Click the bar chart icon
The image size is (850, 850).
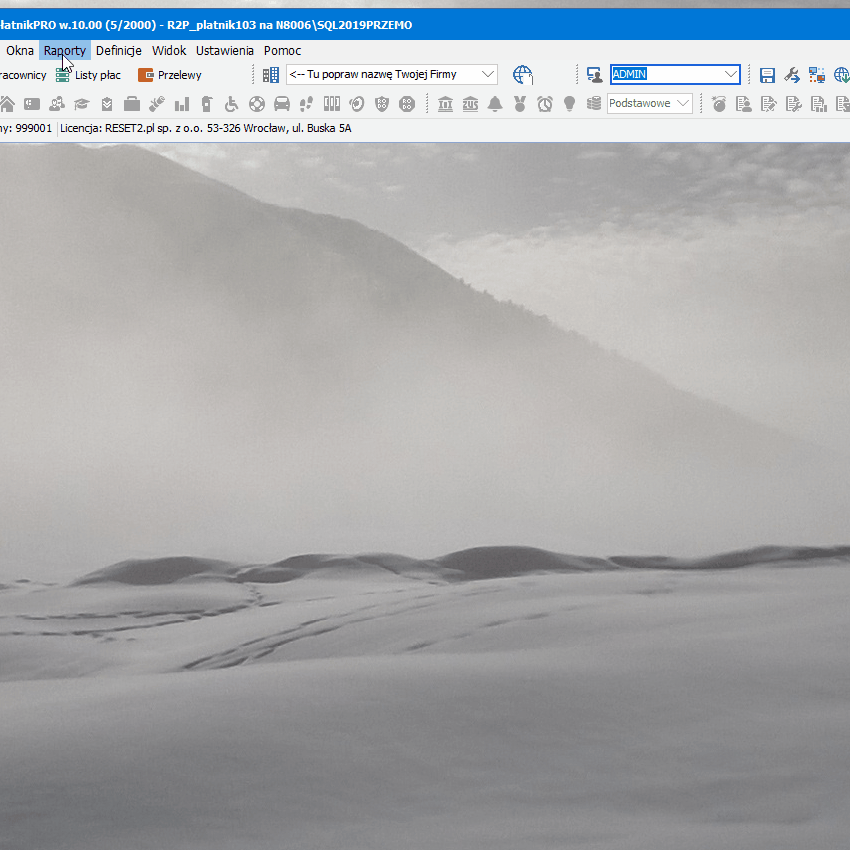tap(182, 104)
